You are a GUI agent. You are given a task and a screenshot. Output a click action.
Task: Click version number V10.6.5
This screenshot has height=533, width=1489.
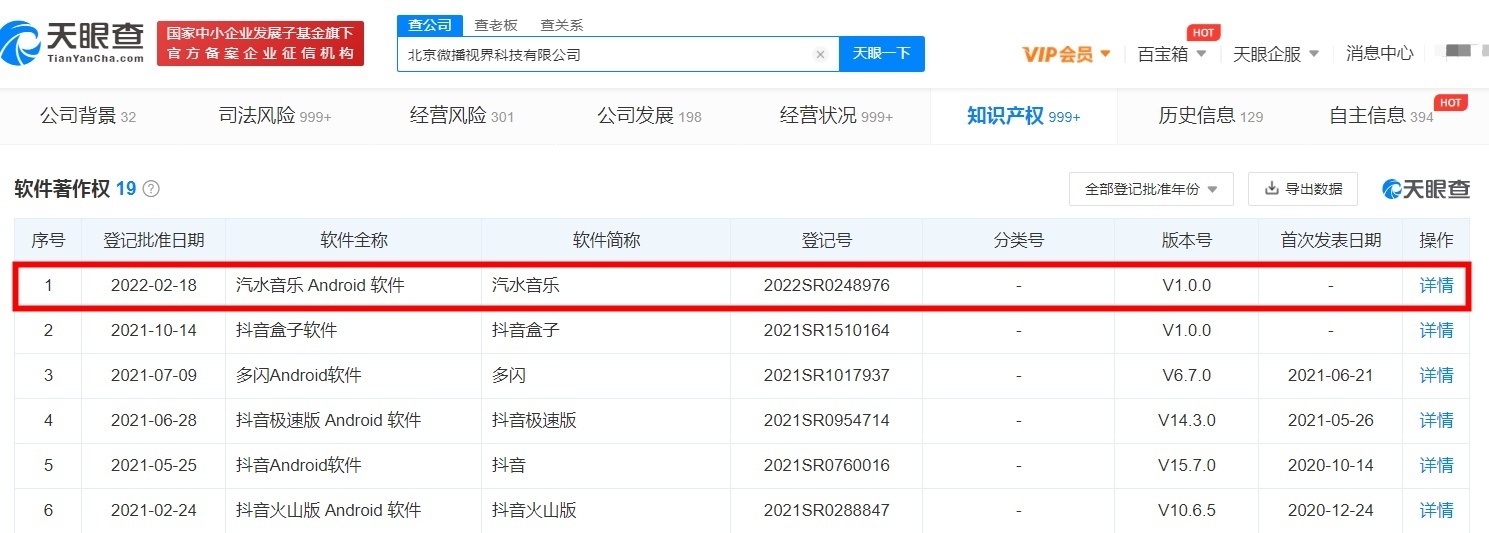[1186, 510]
